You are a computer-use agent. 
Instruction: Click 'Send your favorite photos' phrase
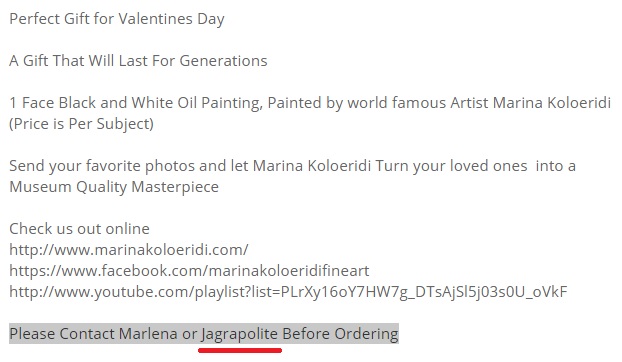pyautogui.click(x=102, y=166)
